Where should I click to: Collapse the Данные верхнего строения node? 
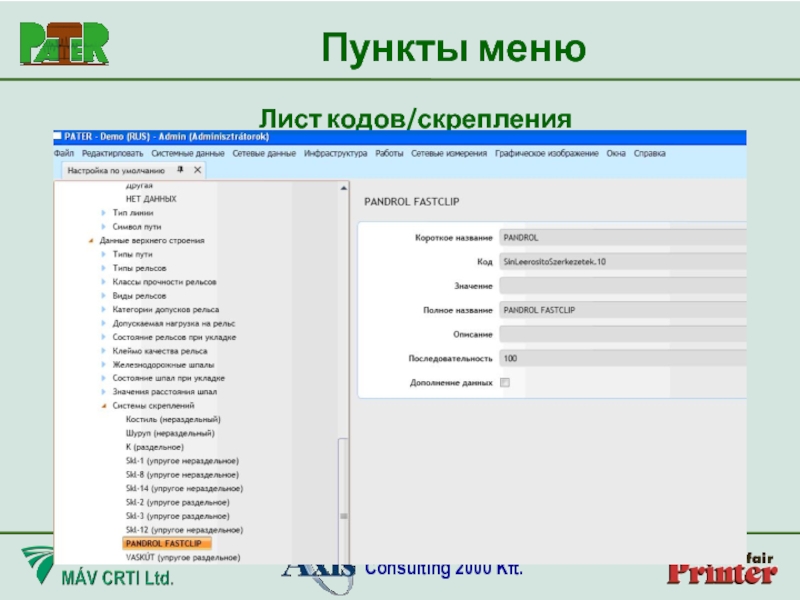[91, 240]
